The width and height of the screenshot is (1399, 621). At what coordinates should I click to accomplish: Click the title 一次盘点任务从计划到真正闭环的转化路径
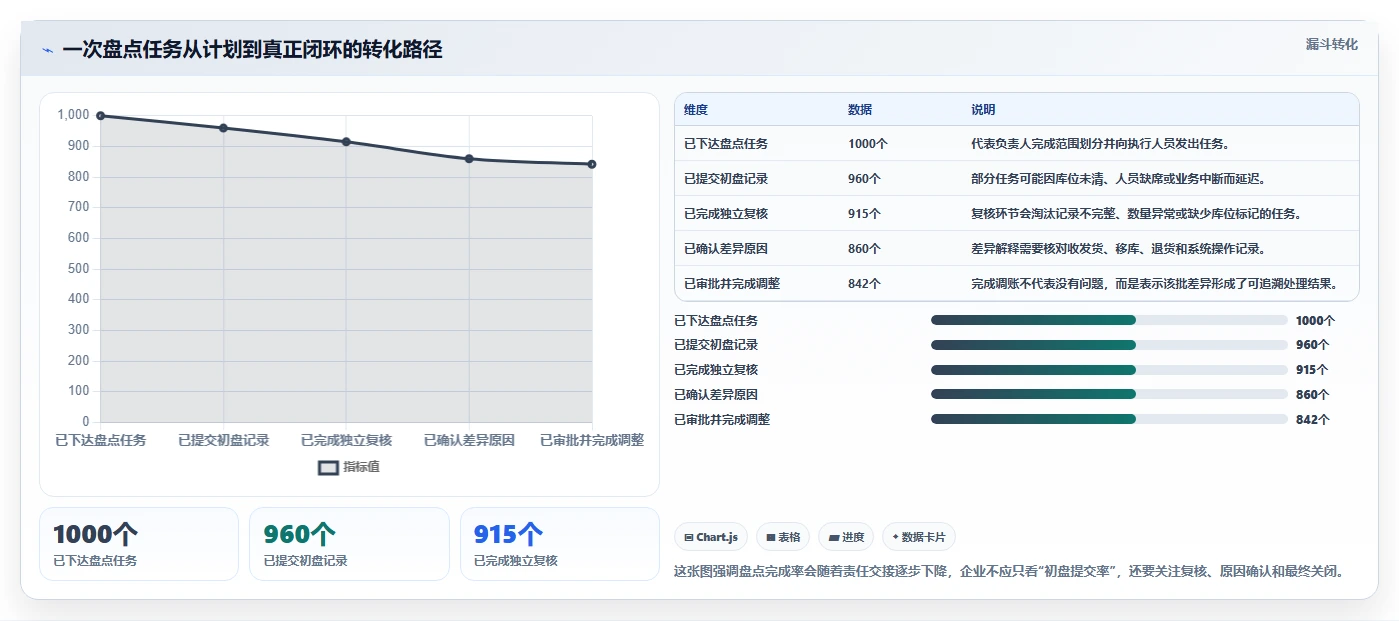click(252, 50)
